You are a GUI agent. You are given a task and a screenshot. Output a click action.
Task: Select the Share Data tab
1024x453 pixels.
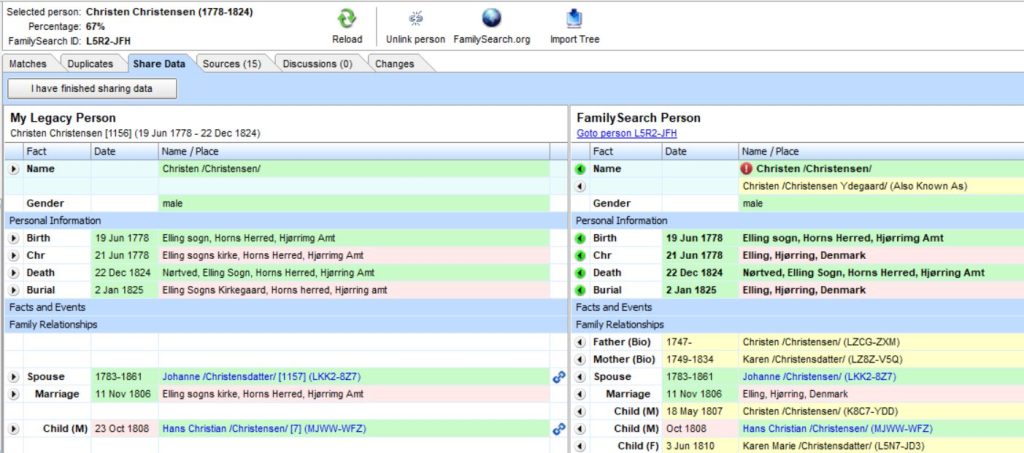[159, 64]
